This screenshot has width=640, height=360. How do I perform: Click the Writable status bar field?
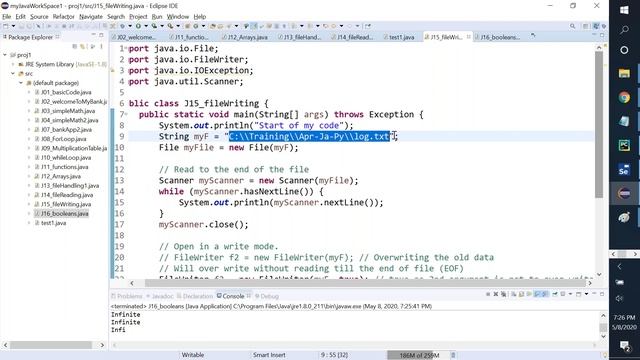click(x=193, y=355)
